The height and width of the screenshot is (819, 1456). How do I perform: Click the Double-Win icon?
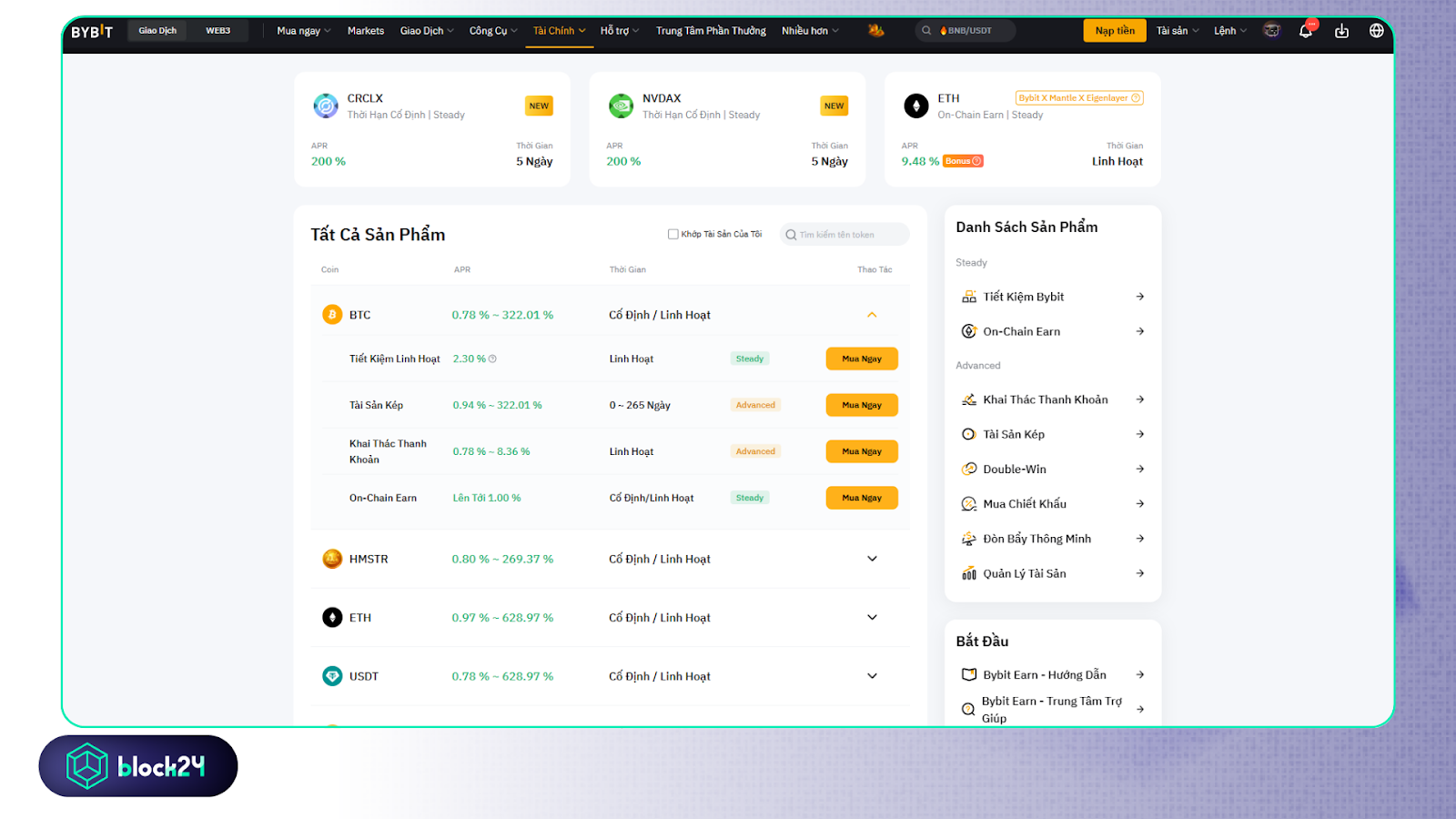[x=969, y=469]
